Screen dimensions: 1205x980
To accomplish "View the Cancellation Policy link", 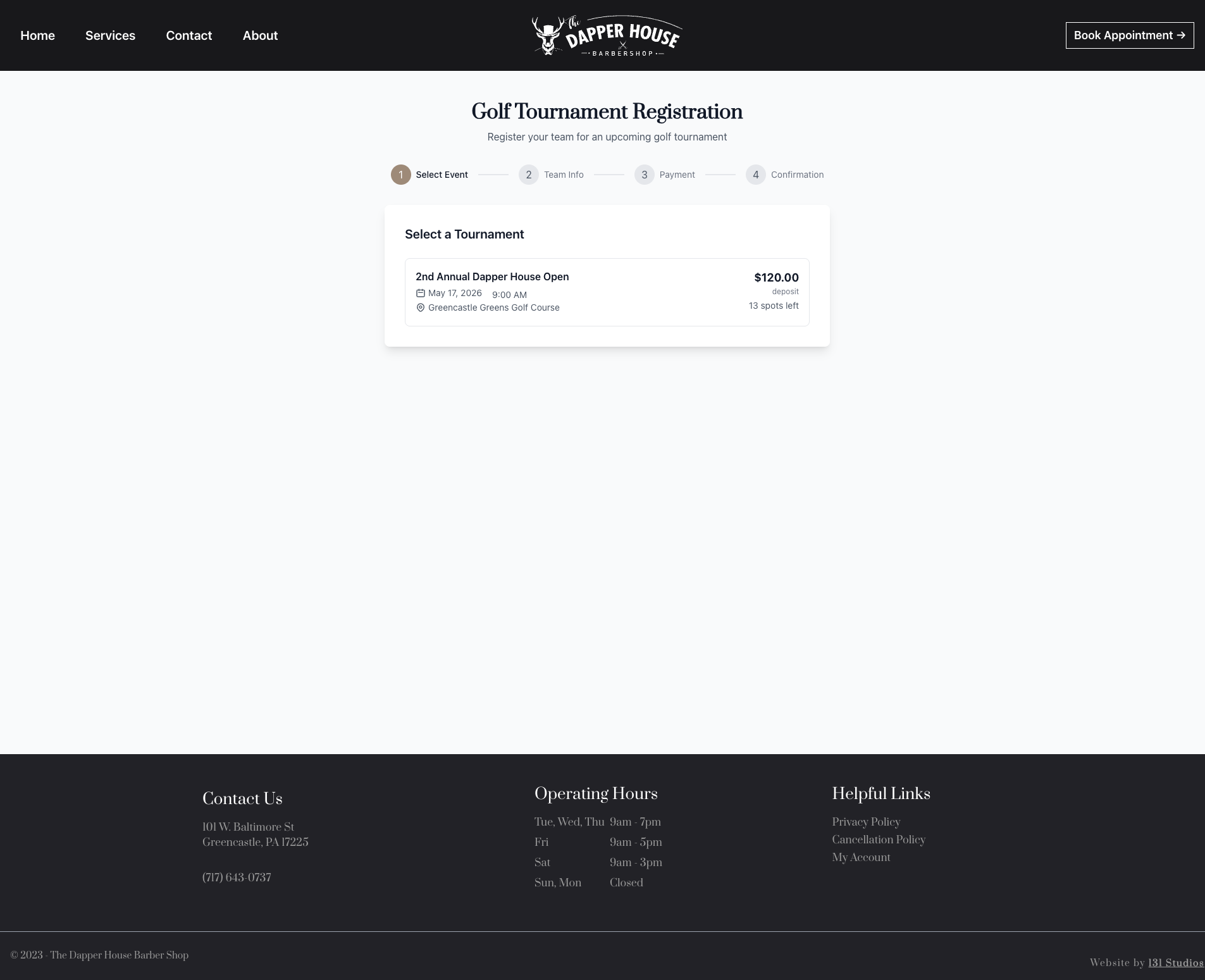I will point(879,840).
